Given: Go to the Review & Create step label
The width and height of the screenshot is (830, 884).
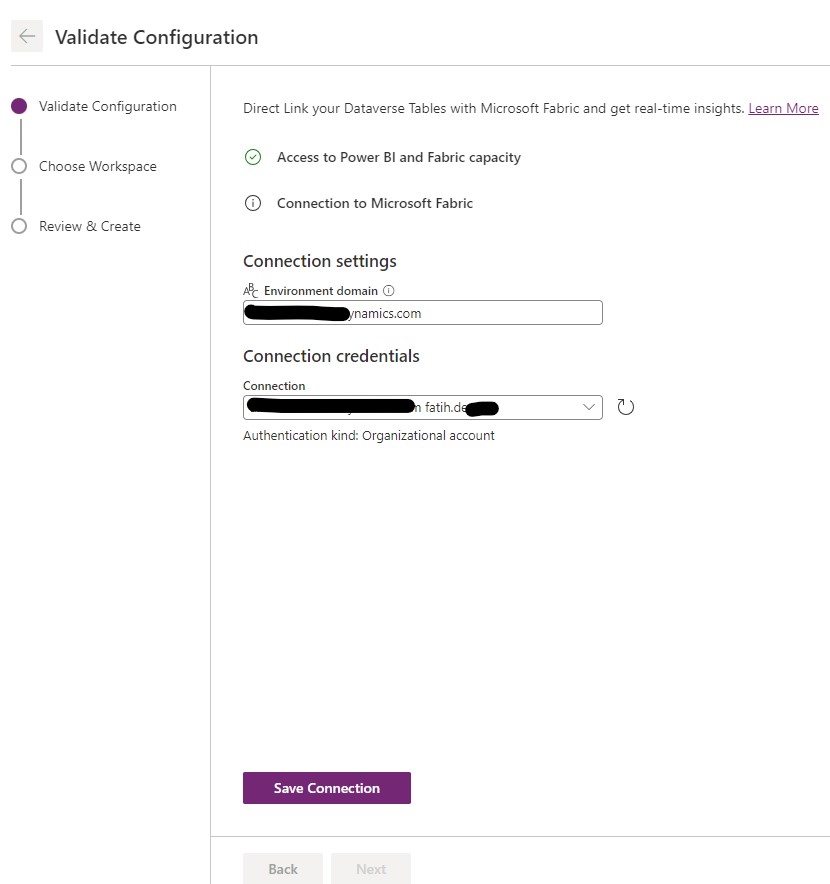Looking at the screenshot, I should click(90, 226).
